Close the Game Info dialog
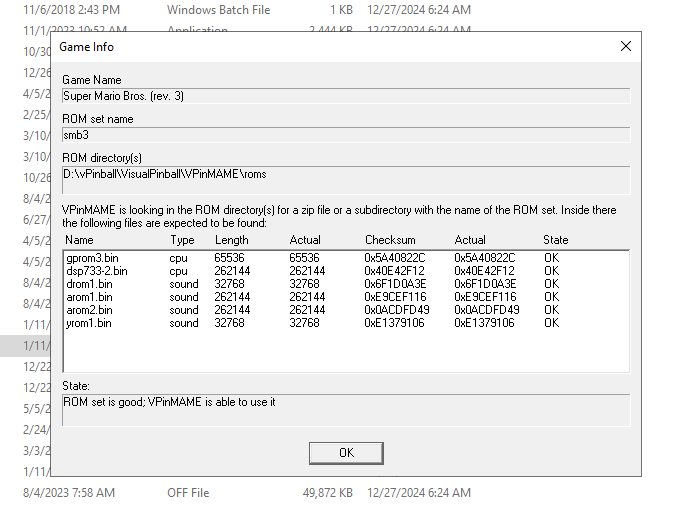 pos(626,46)
